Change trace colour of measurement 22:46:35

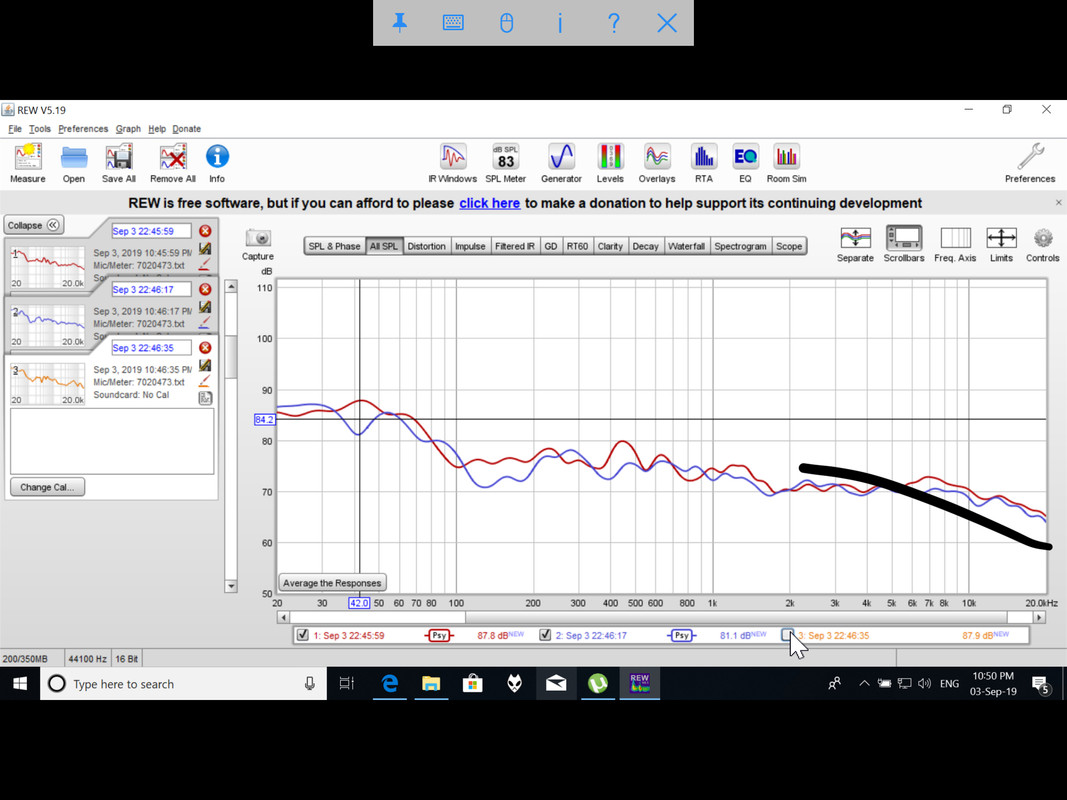(x=205, y=381)
